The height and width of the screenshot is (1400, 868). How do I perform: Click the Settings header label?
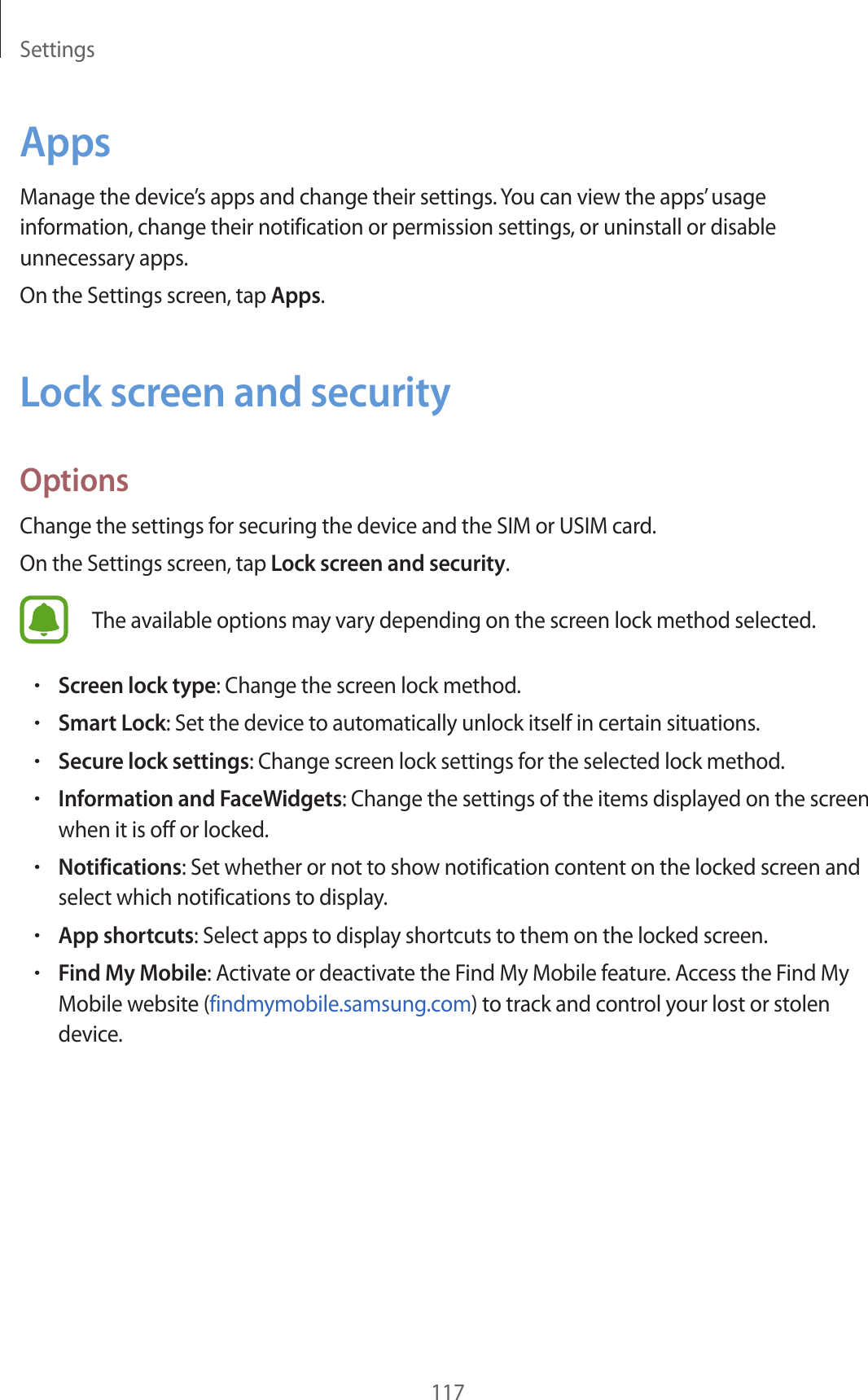coord(57,50)
